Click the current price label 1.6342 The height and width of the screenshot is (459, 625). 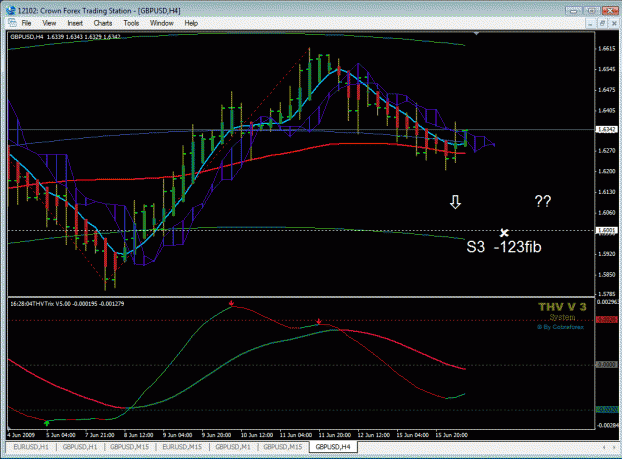tap(606, 129)
